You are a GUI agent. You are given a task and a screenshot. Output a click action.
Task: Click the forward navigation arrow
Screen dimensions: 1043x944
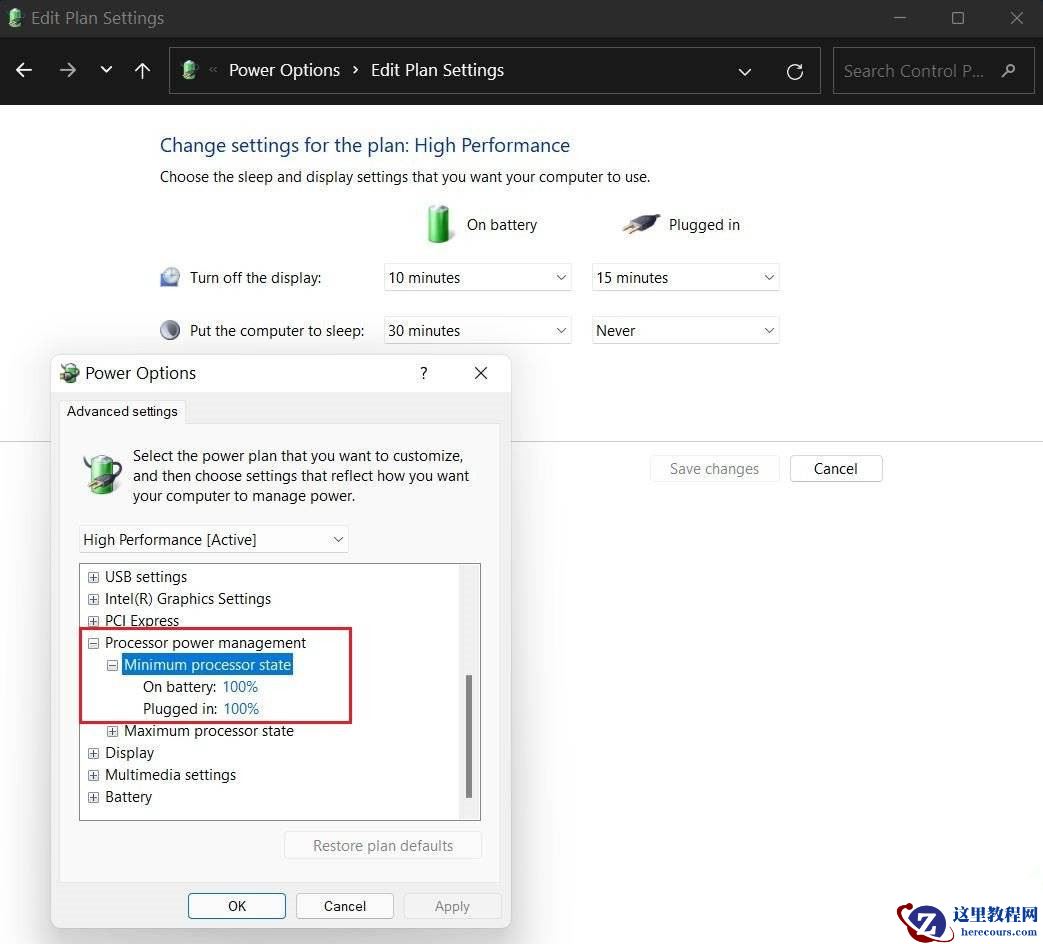click(x=67, y=70)
